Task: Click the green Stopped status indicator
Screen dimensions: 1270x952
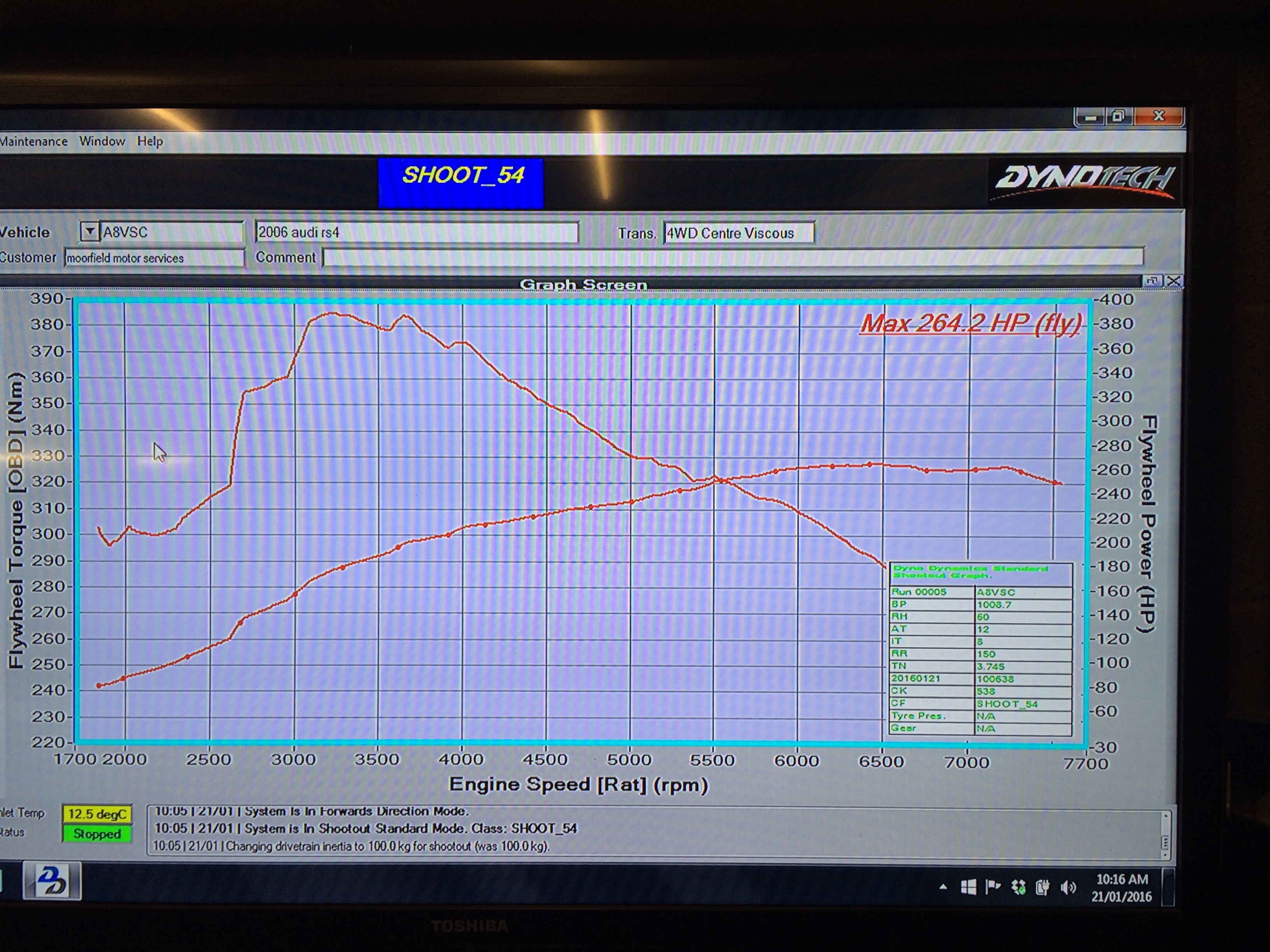Action: click(x=97, y=834)
